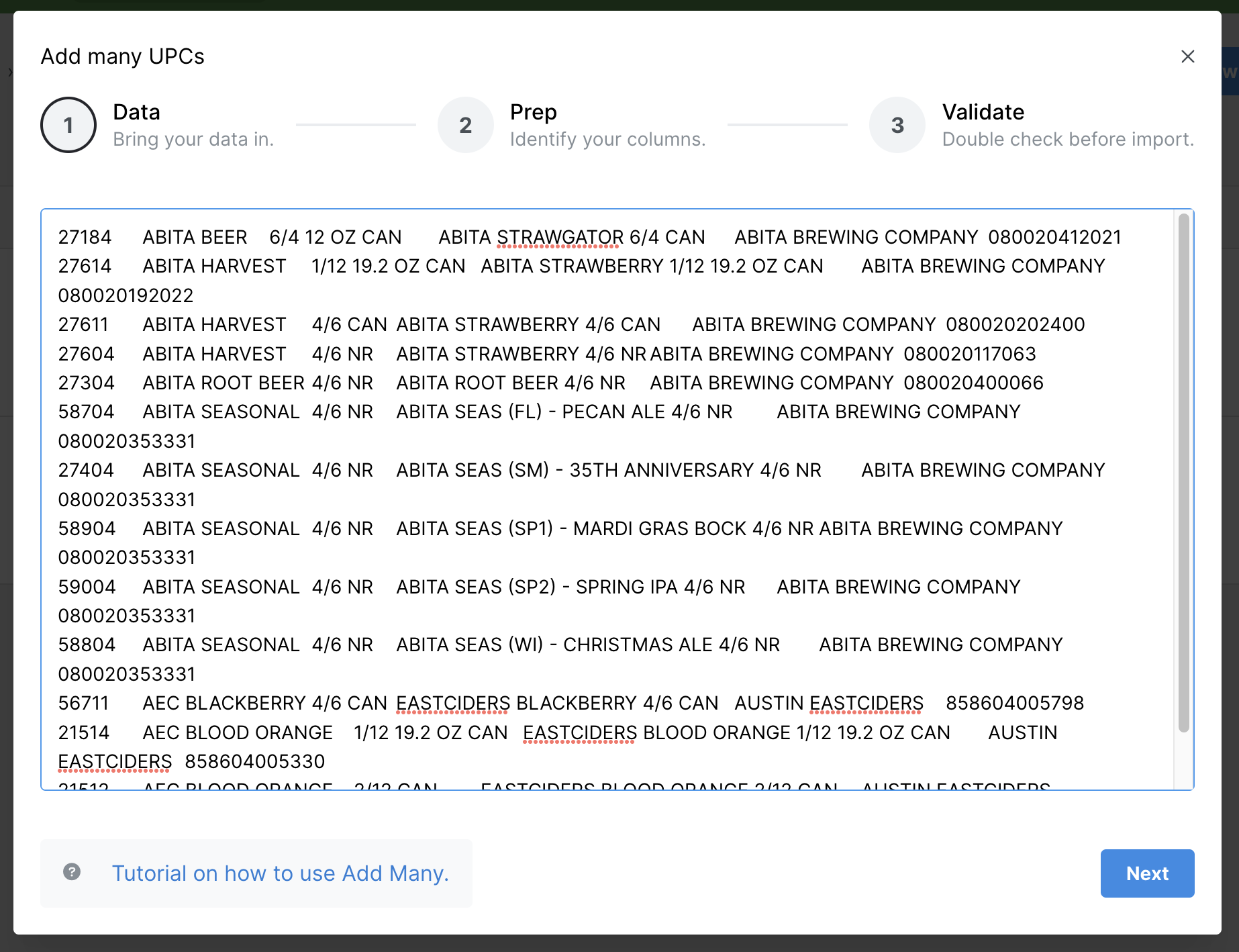Viewport: 1239px width, 952px height.
Task: Click the misspelled word STRAWGATOR
Action: point(560,237)
